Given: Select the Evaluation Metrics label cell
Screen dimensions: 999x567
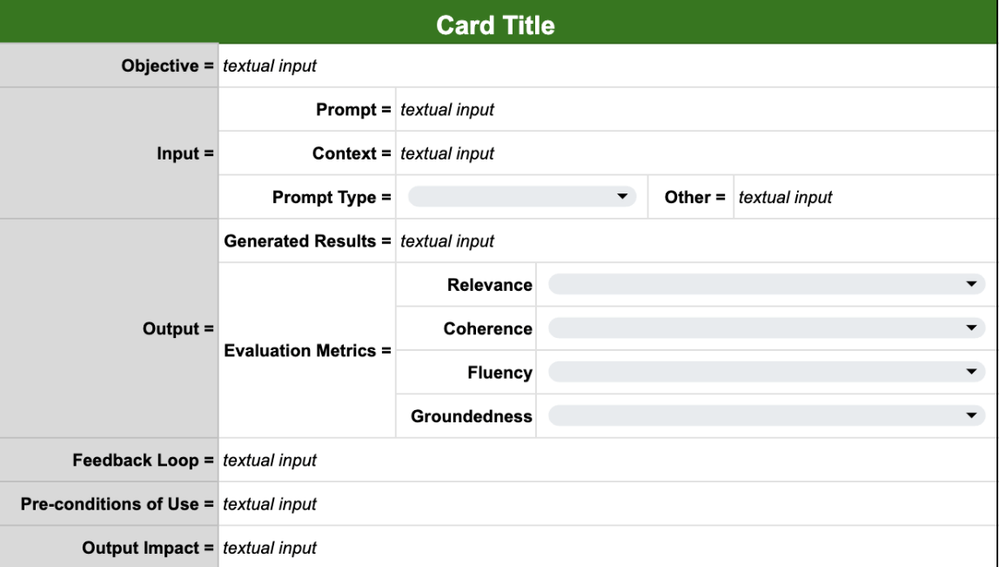Looking at the screenshot, I should pos(307,351).
